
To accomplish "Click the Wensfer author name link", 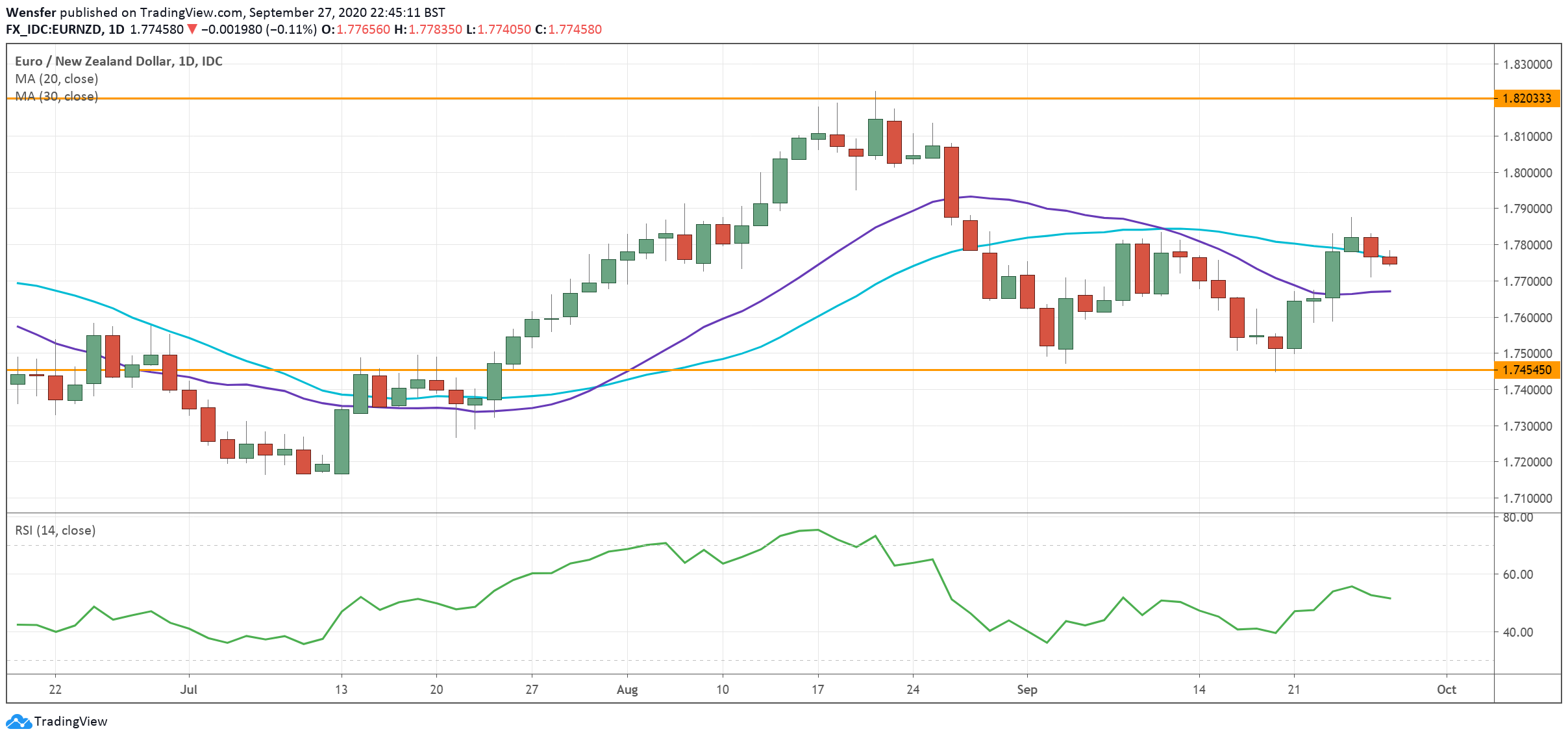I will click(x=32, y=11).
